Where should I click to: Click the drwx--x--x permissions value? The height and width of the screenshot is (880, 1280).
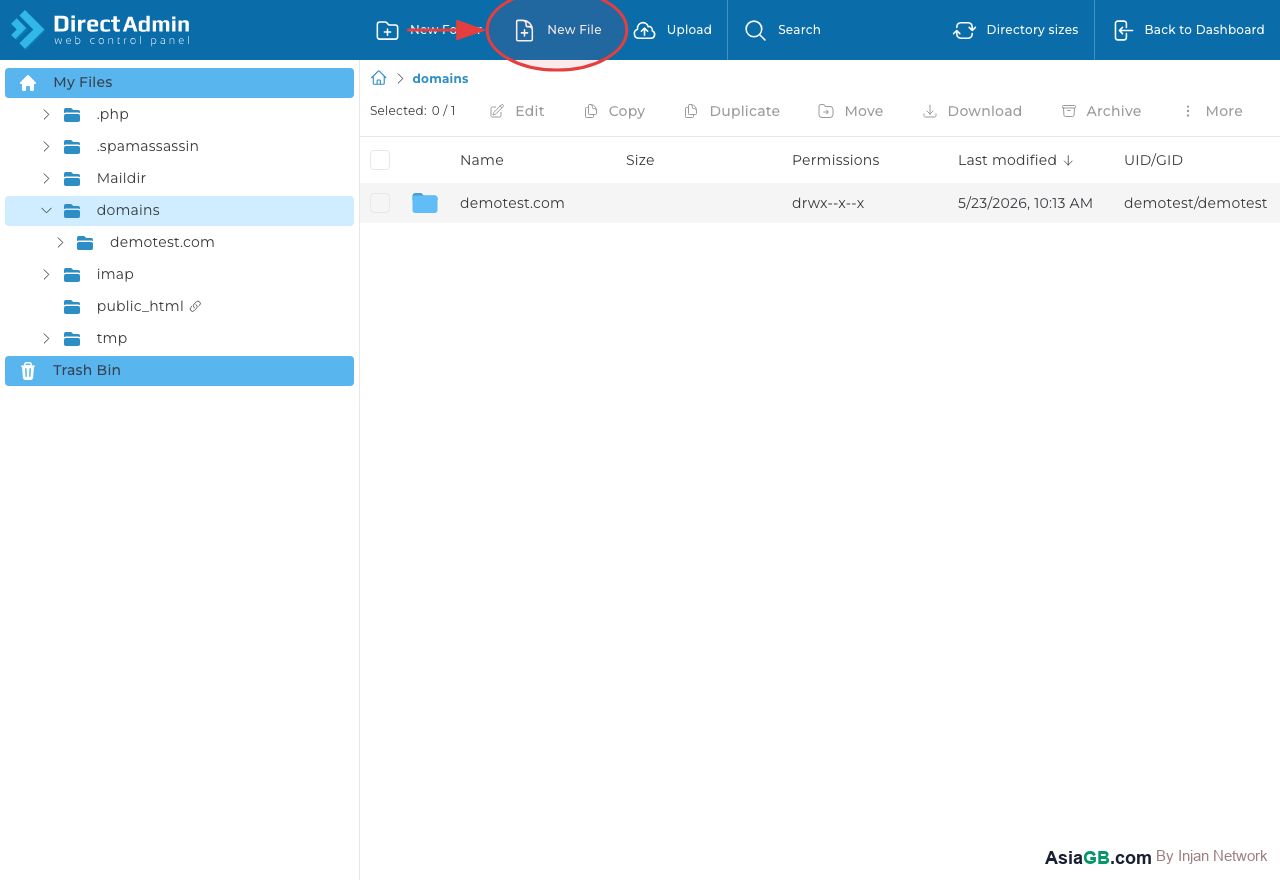point(828,203)
